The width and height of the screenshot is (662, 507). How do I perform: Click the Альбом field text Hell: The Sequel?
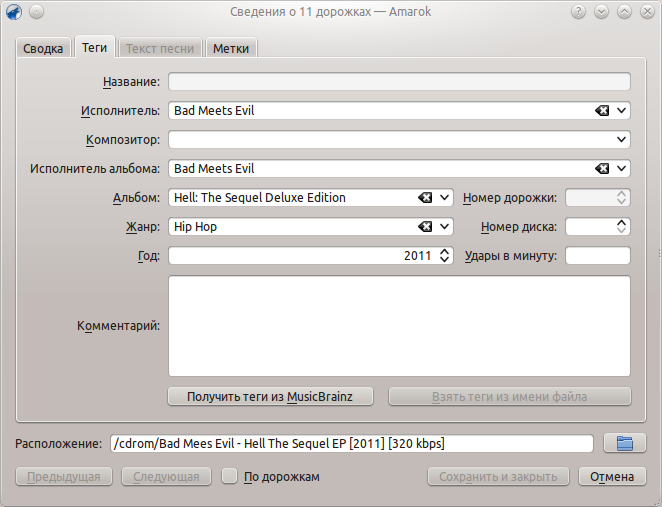[x=260, y=198]
